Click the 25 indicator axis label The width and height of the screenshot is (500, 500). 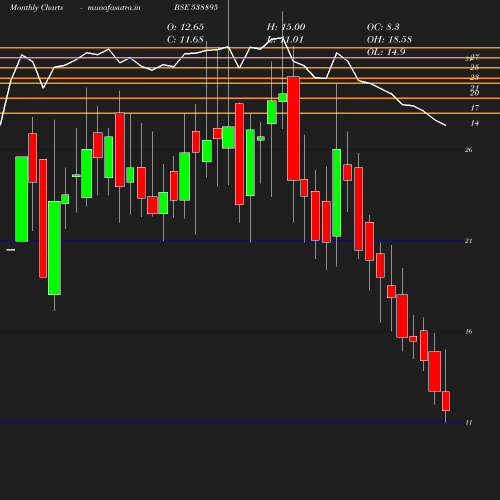click(475, 67)
